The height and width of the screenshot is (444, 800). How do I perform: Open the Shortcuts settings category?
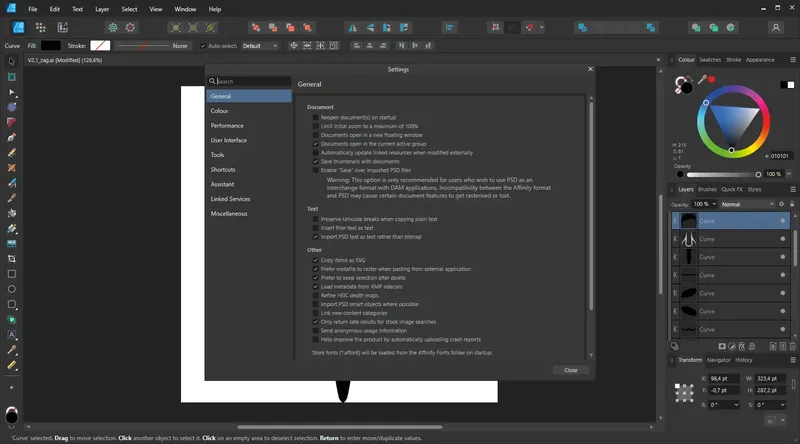click(249, 169)
